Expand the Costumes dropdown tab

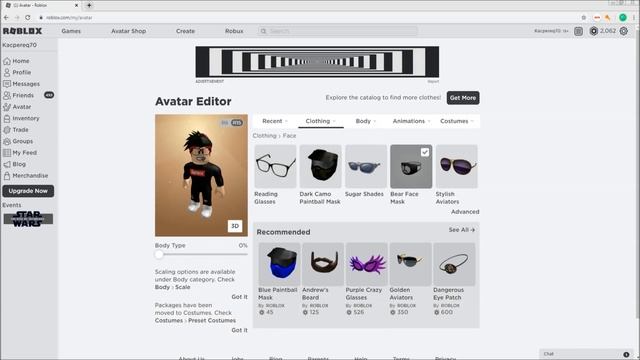457,121
